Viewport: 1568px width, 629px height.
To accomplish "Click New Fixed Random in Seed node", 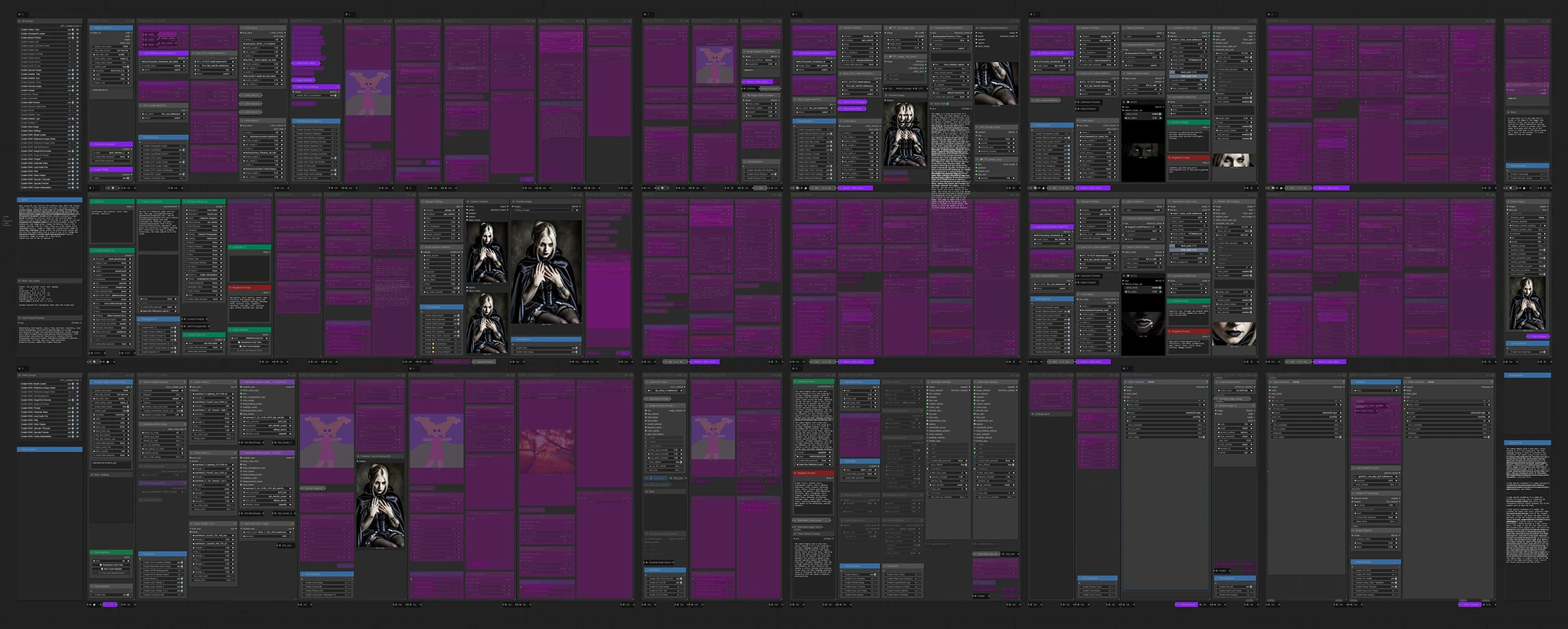I will coord(250,346).
